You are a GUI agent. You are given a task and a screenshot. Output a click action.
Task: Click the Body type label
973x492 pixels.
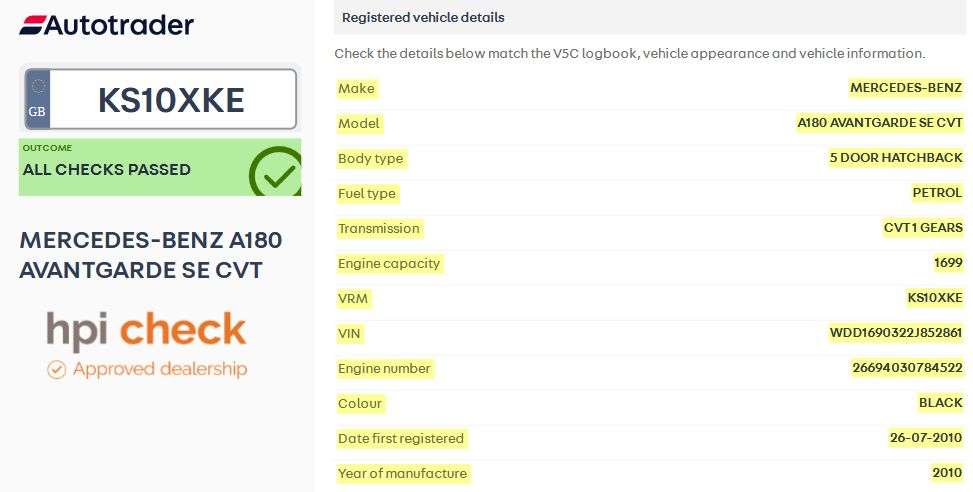[x=371, y=158]
